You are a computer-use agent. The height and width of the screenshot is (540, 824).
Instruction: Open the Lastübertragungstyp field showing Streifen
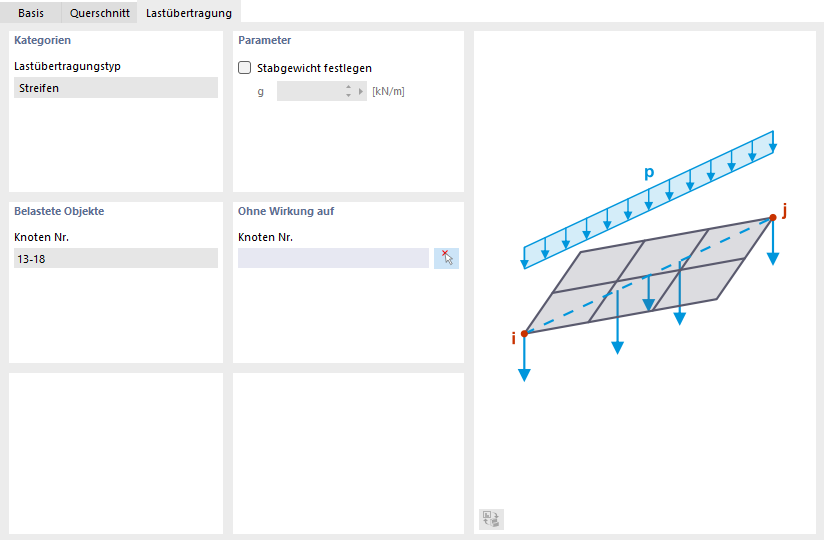coord(115,88)
